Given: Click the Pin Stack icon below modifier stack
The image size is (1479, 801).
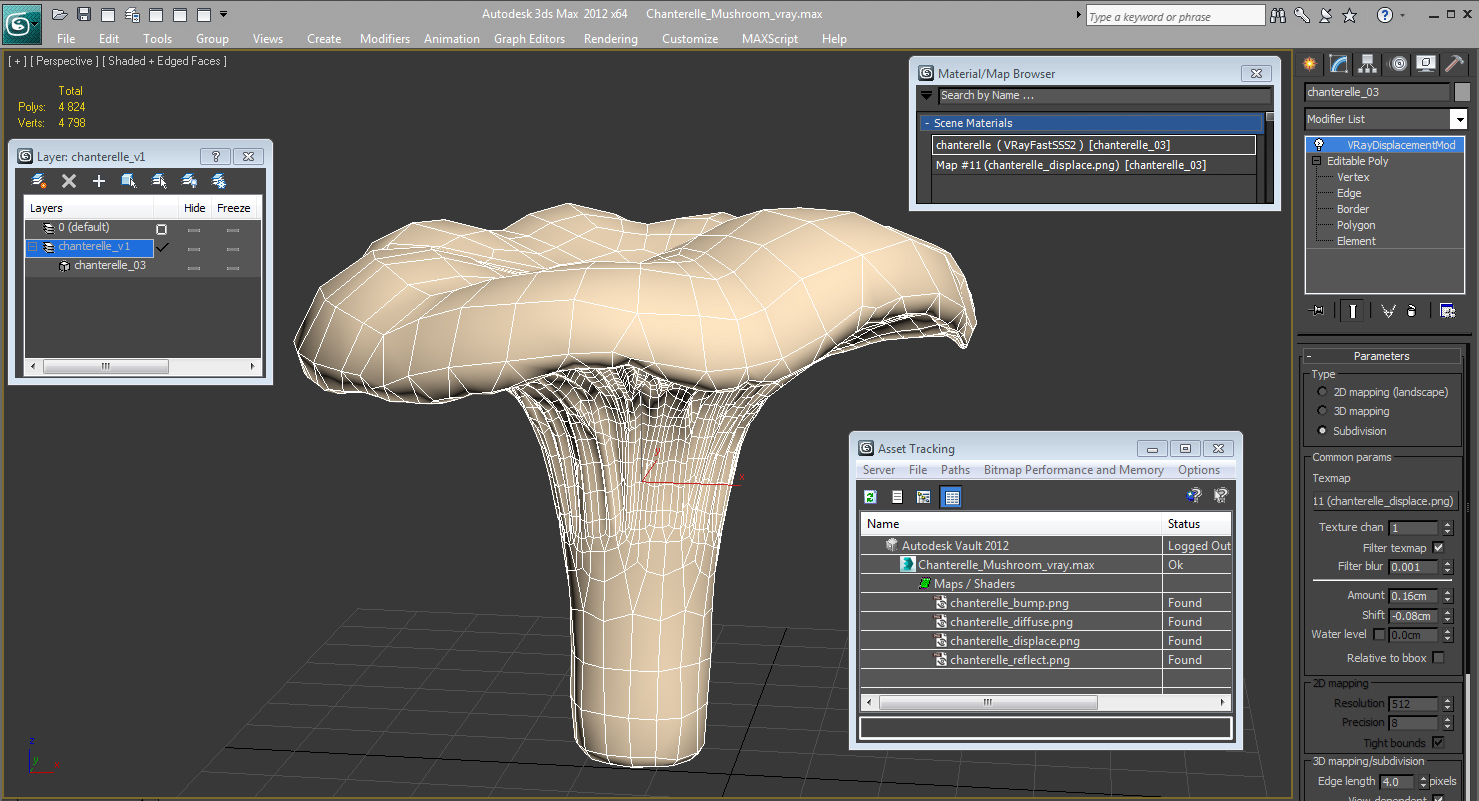Looking at the screenshot, I should pyautogui.click(x=1317, y=310).
